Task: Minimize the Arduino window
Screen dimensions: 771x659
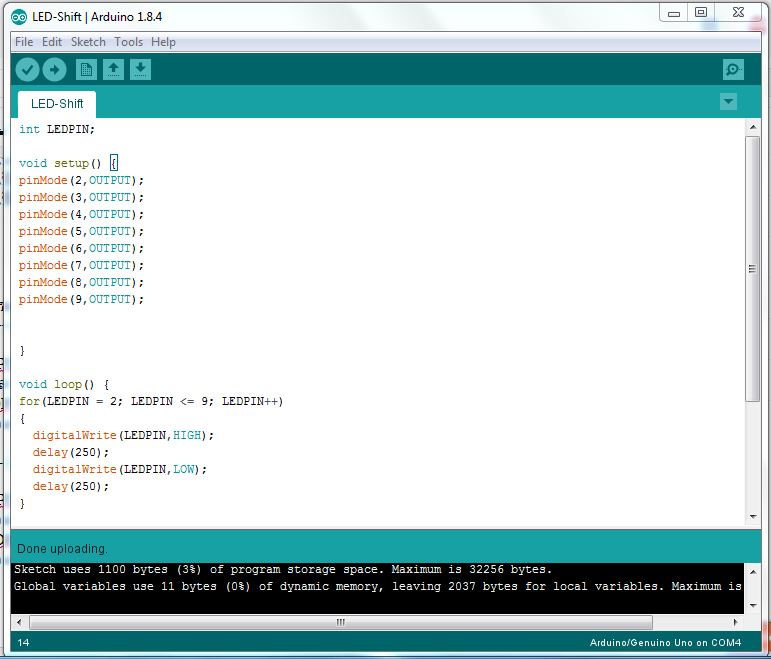Action: (x=674, y=13)
